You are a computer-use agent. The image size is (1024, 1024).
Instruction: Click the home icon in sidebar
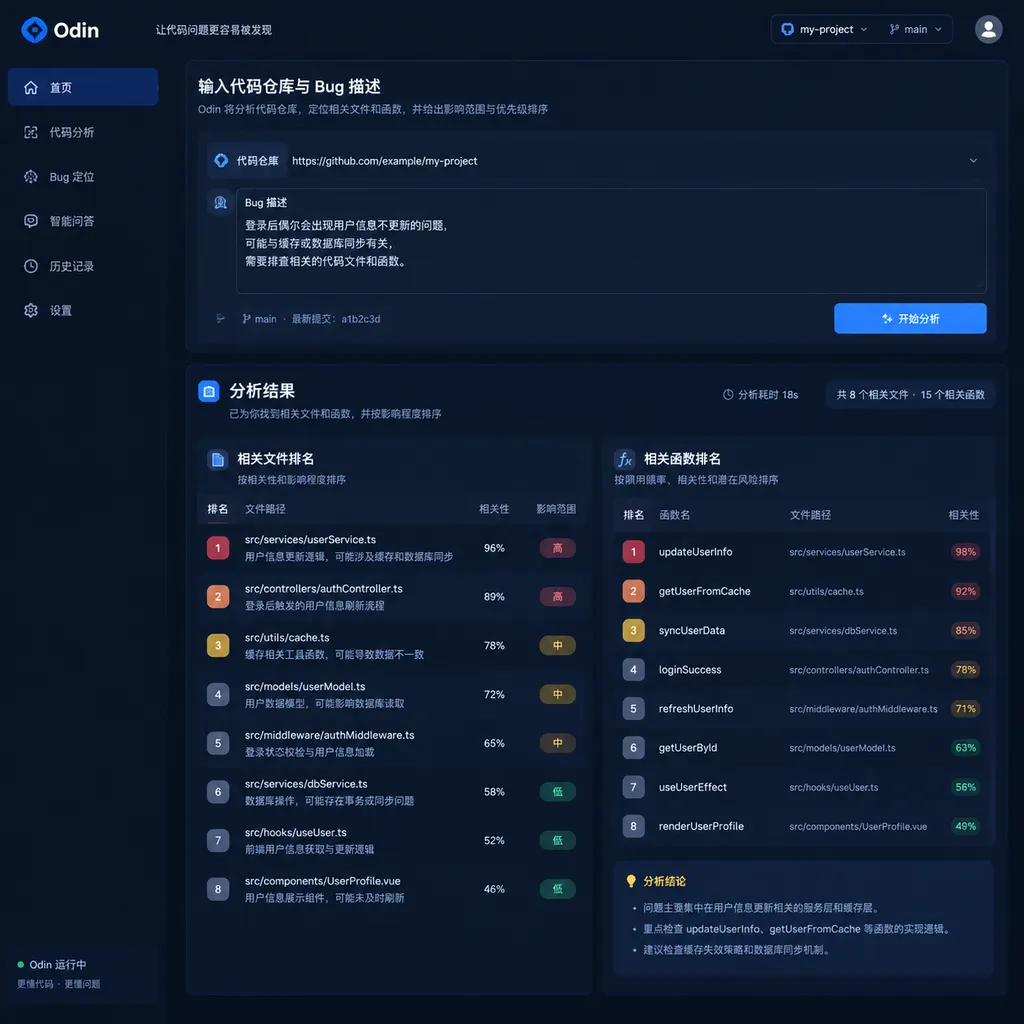coord(31,88)
